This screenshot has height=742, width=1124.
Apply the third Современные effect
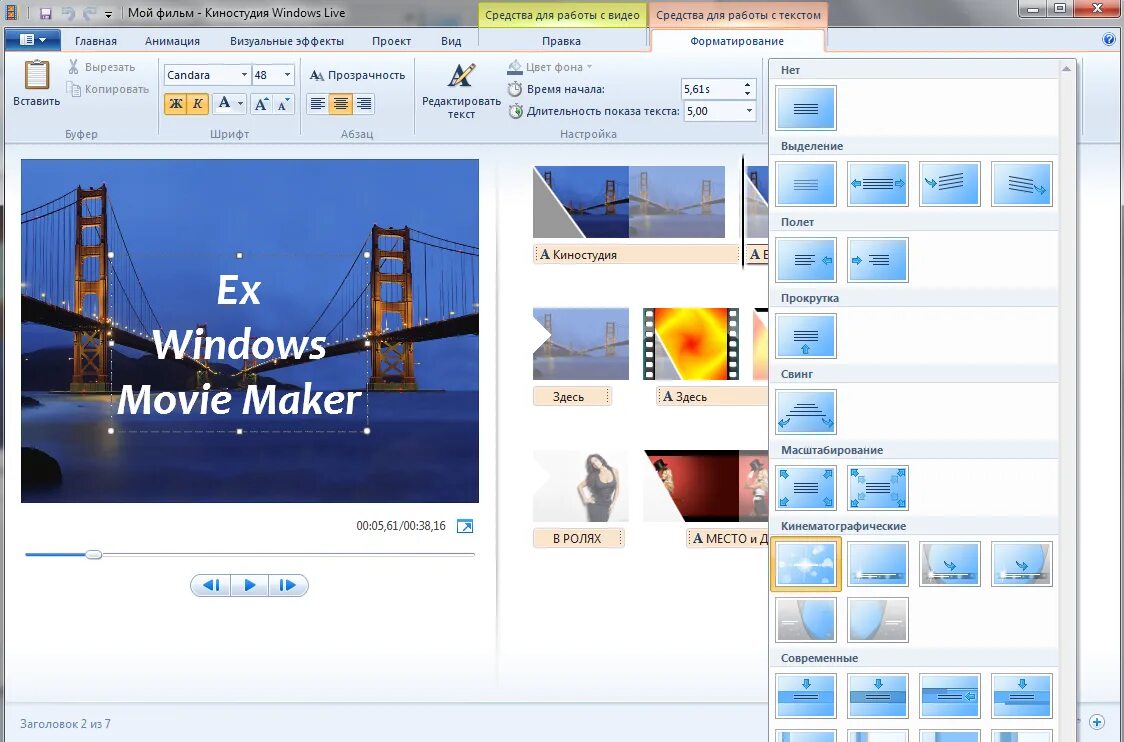[950, 695]
